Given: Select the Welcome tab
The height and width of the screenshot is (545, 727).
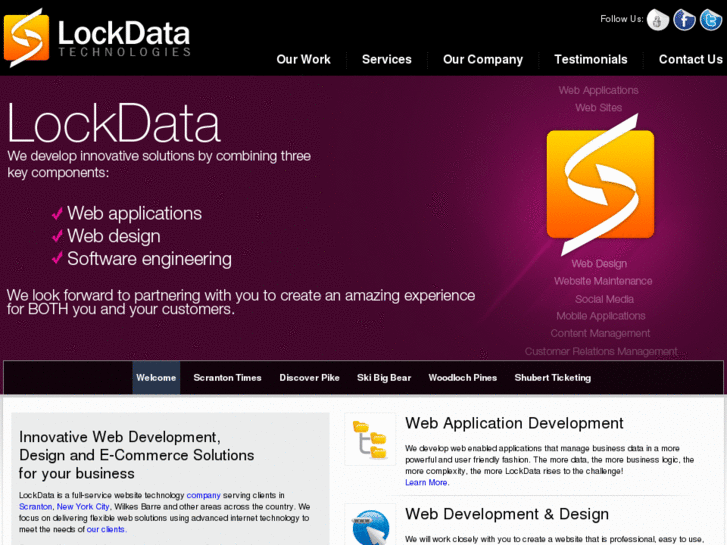Looking at the screenshot, I should [156, 378].
